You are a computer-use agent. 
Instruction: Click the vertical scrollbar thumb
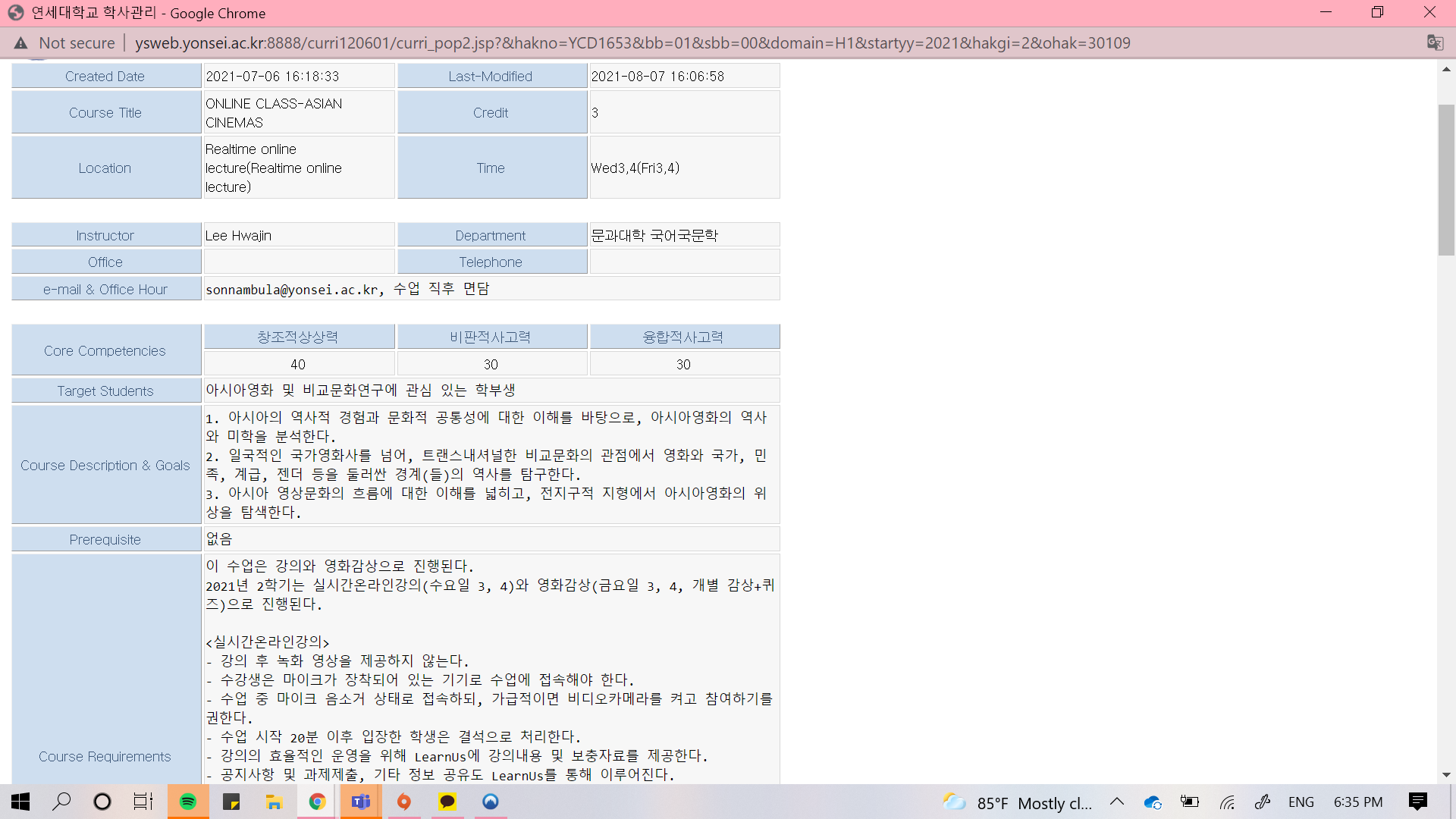[x=1446, y=180]
